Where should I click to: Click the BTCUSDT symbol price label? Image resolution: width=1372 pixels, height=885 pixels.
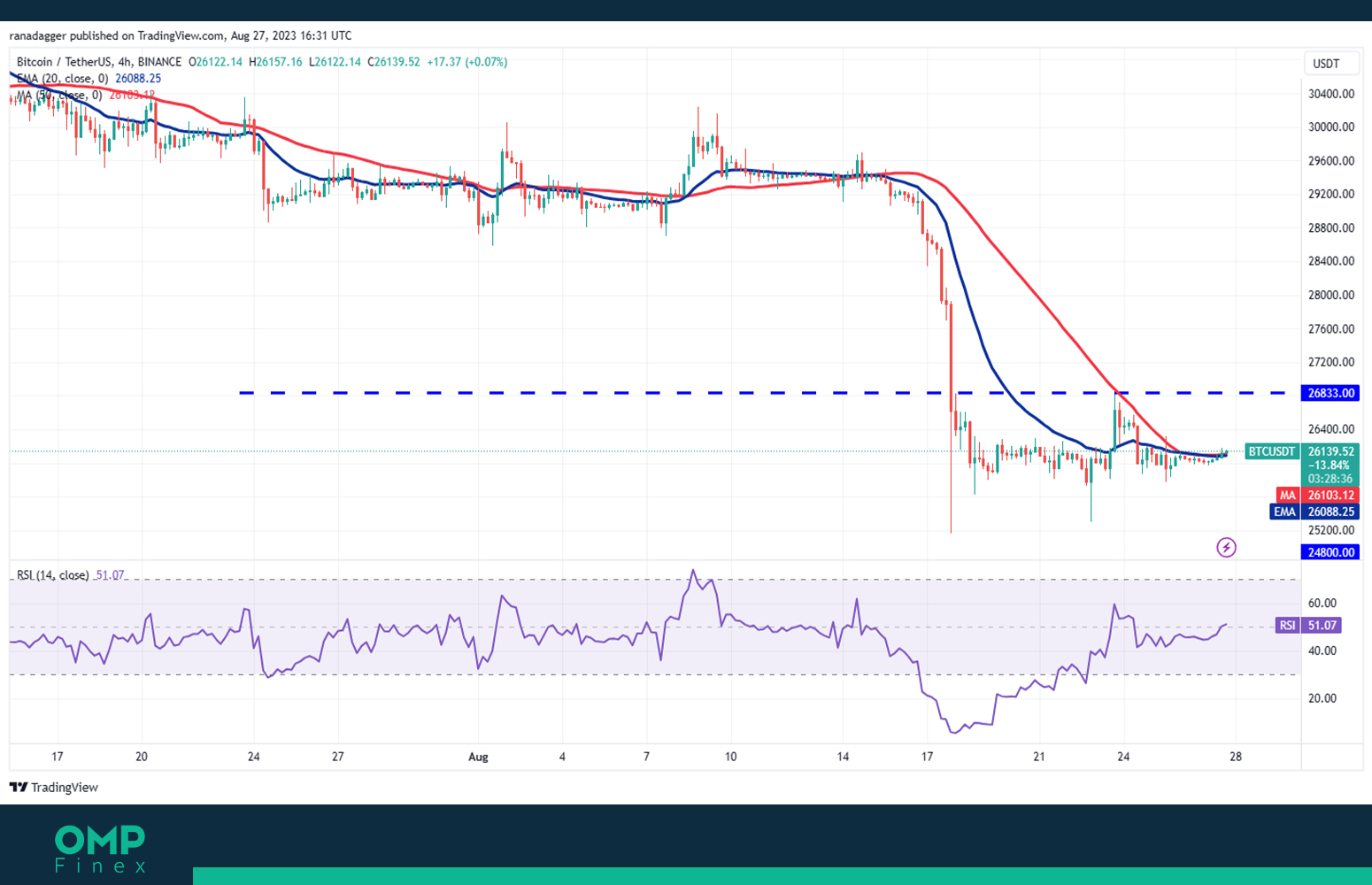(x=1271, y=451)
